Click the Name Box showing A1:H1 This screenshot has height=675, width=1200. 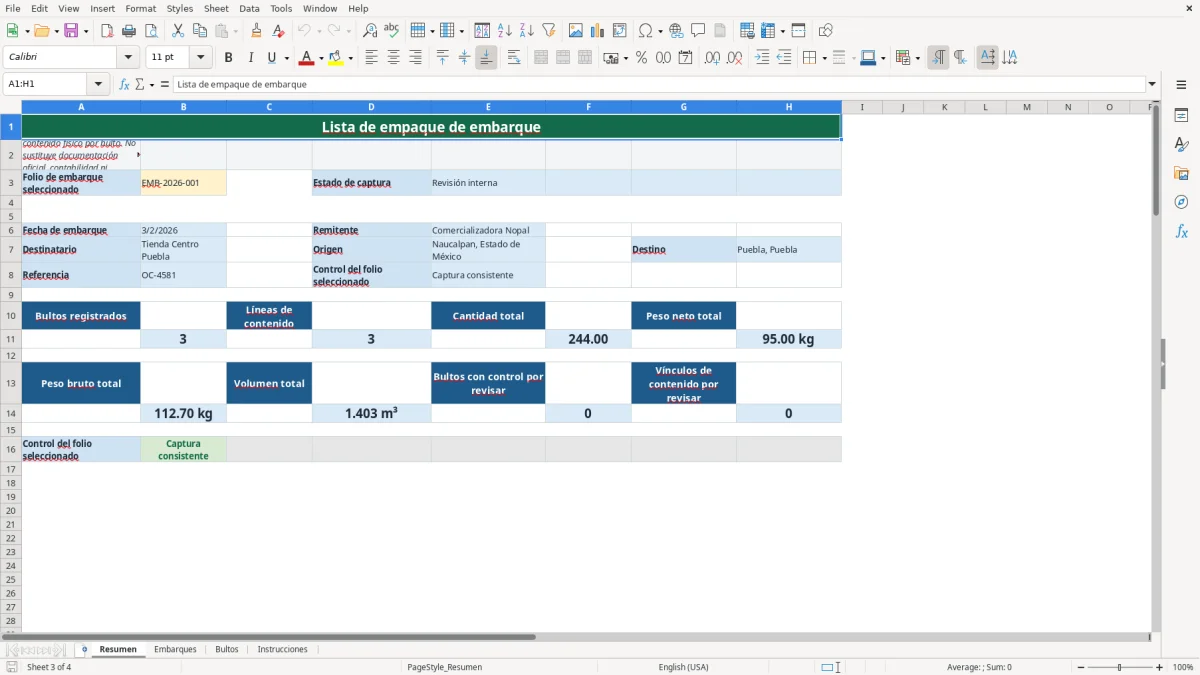click(46, 85)
